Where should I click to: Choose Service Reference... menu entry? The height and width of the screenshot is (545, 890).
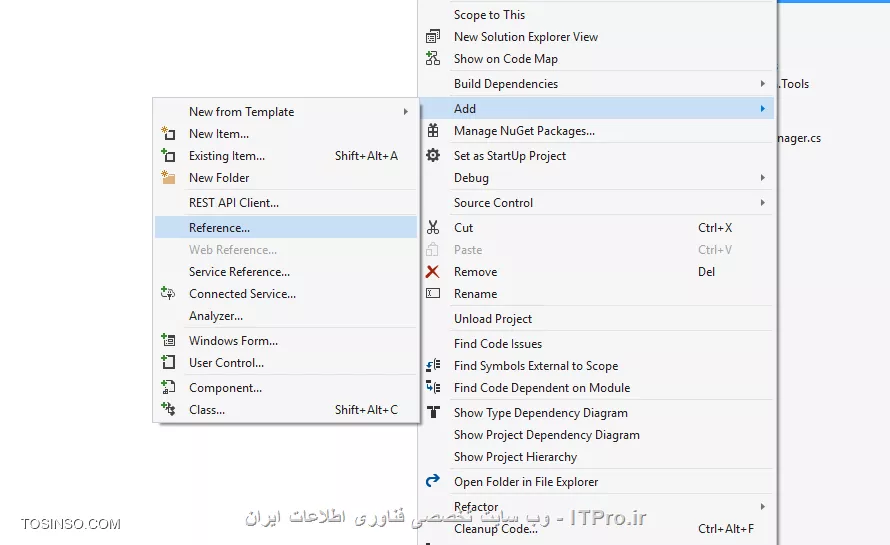[x=239, y=272]
